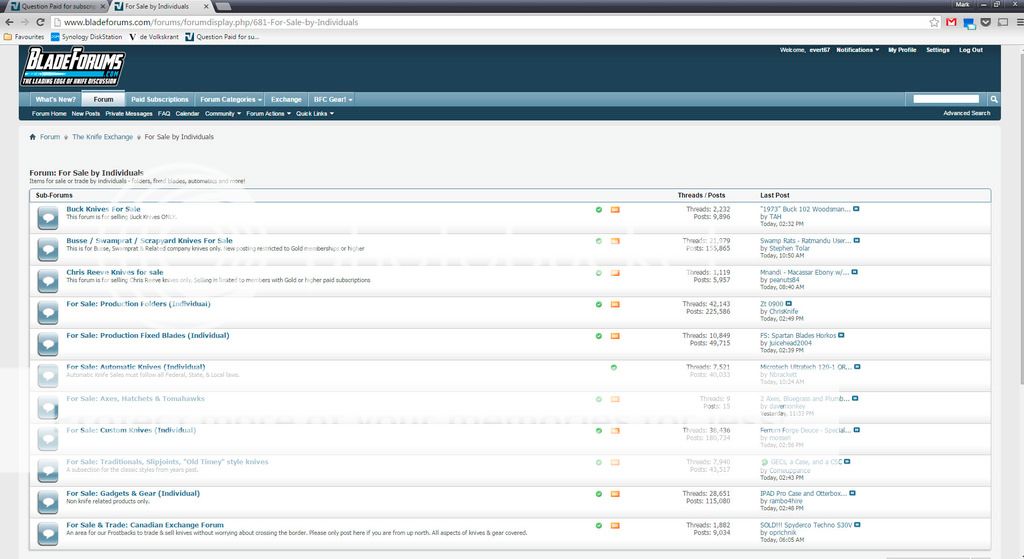
Task: Select the Forum tab
Action: pos(103,99)
